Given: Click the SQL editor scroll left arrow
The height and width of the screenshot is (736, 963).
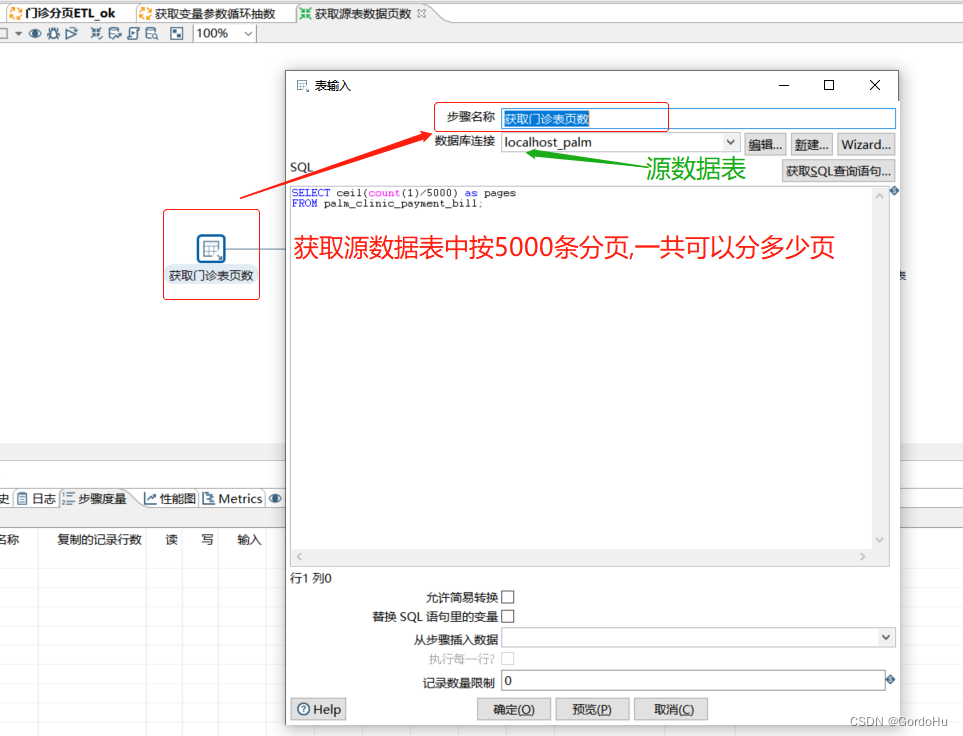Looking at the screenshot, I should click(x=299, y=557).
